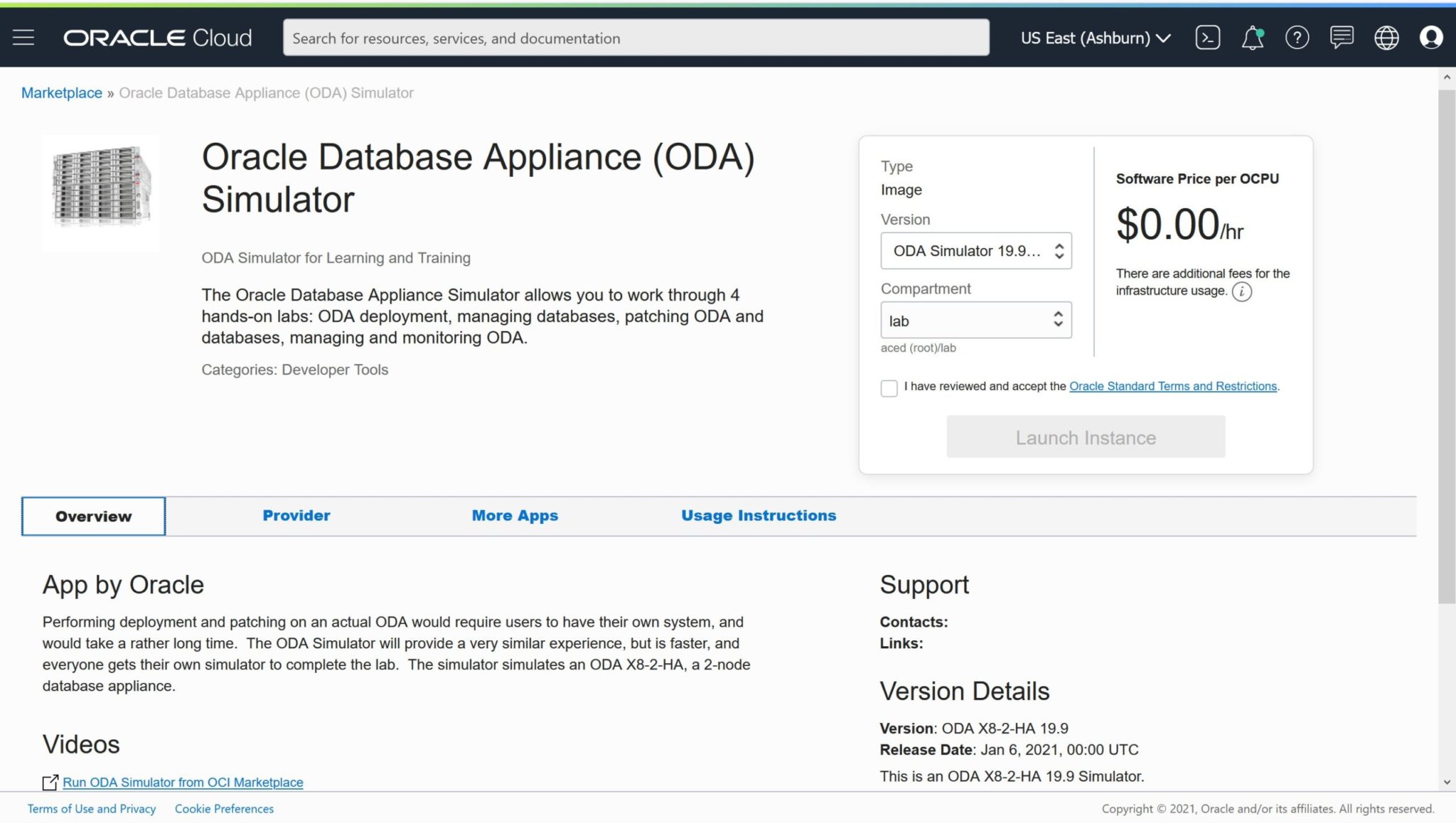This screenshot has width=1456, height=823.
Task: Open the Compartment lab dropdown
Action: pyautogui.click(x=976, y=321)
